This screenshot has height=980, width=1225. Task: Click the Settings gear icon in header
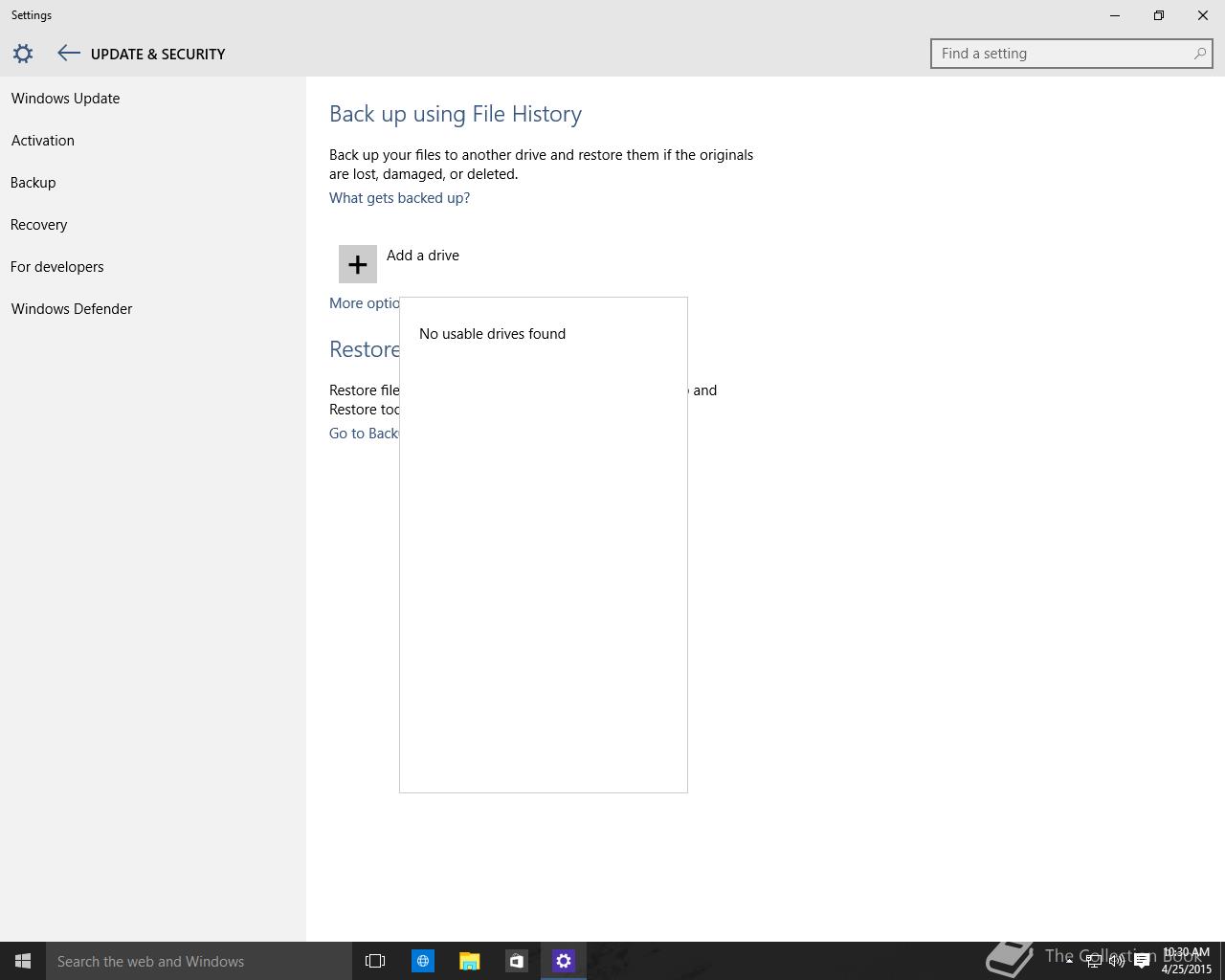pos(23,54)
